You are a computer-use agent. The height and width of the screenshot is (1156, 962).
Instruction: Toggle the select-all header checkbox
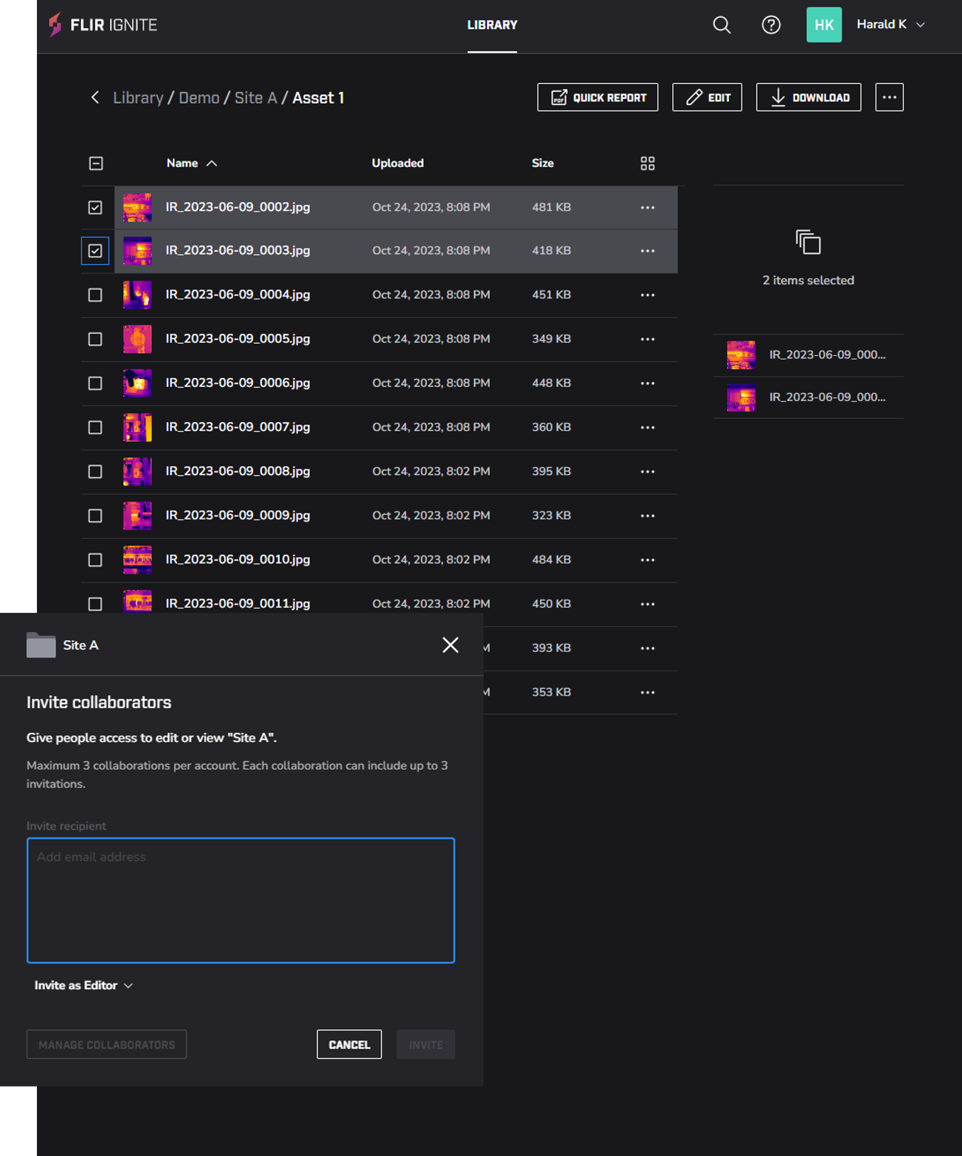click(96, 163)
